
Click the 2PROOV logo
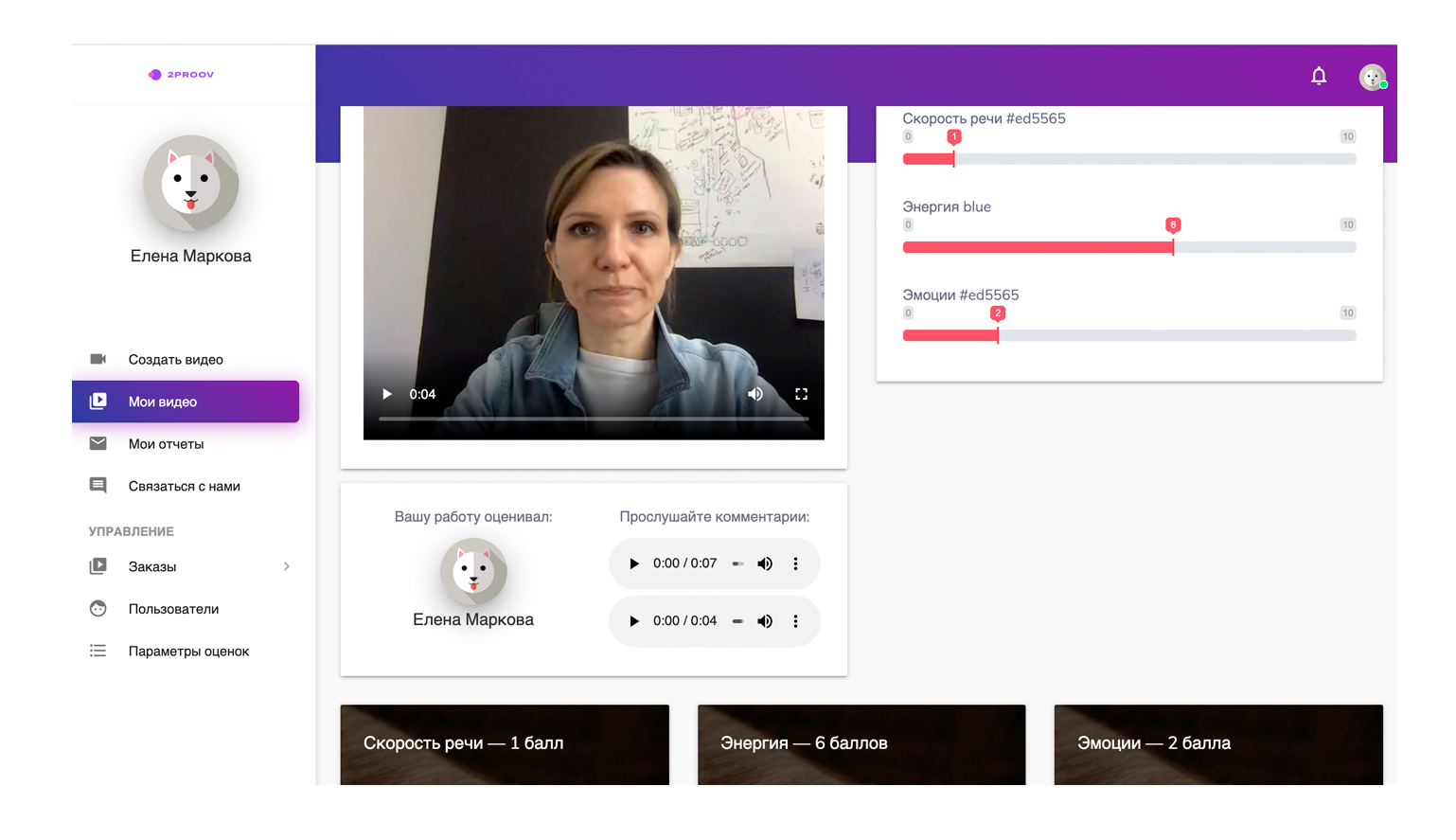pos(181,74)
